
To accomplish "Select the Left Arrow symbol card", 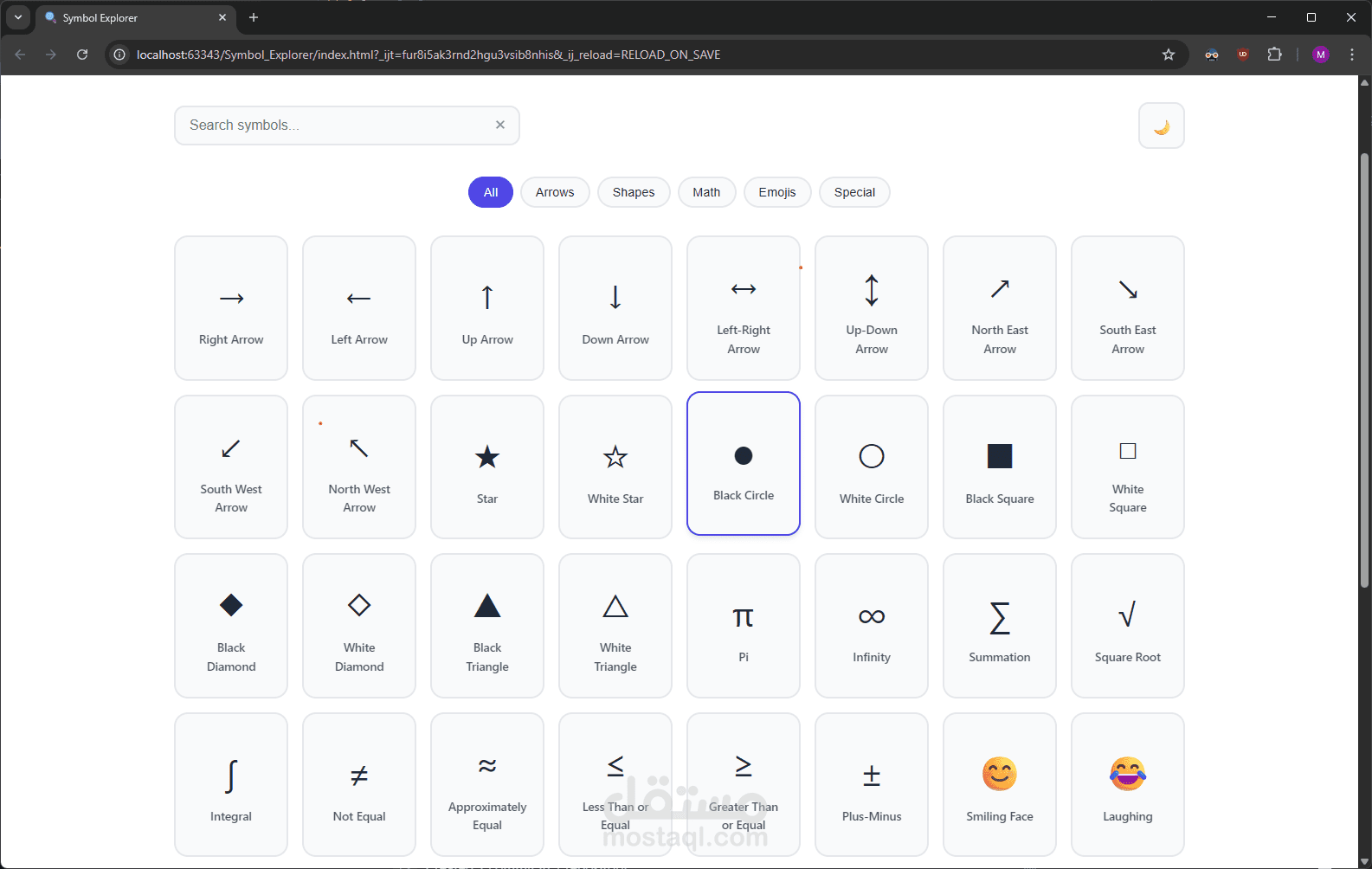I will point(359,308).
